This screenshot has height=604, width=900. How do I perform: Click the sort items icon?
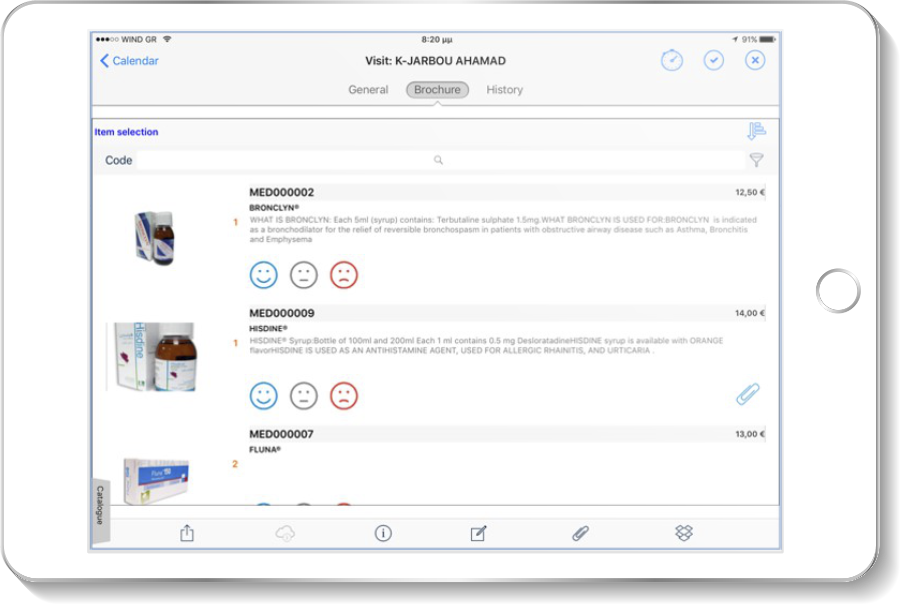tap(757, 131)
